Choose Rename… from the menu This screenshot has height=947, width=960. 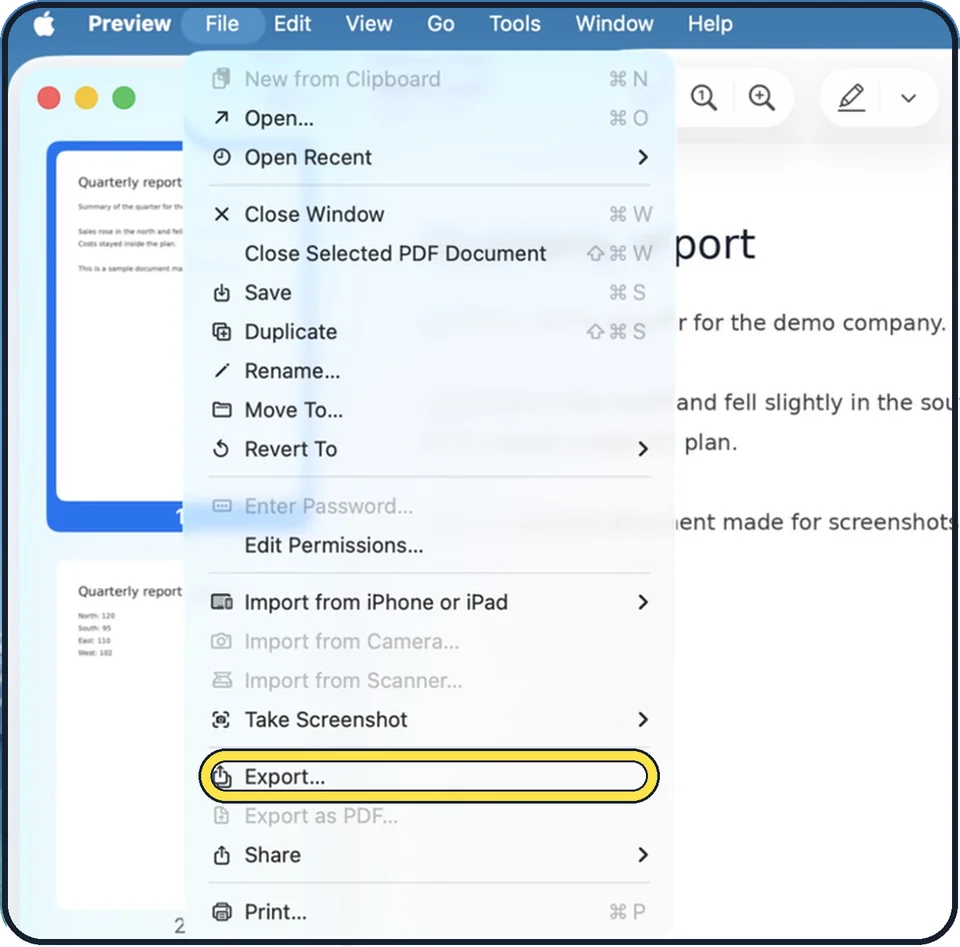click(429, 371)
